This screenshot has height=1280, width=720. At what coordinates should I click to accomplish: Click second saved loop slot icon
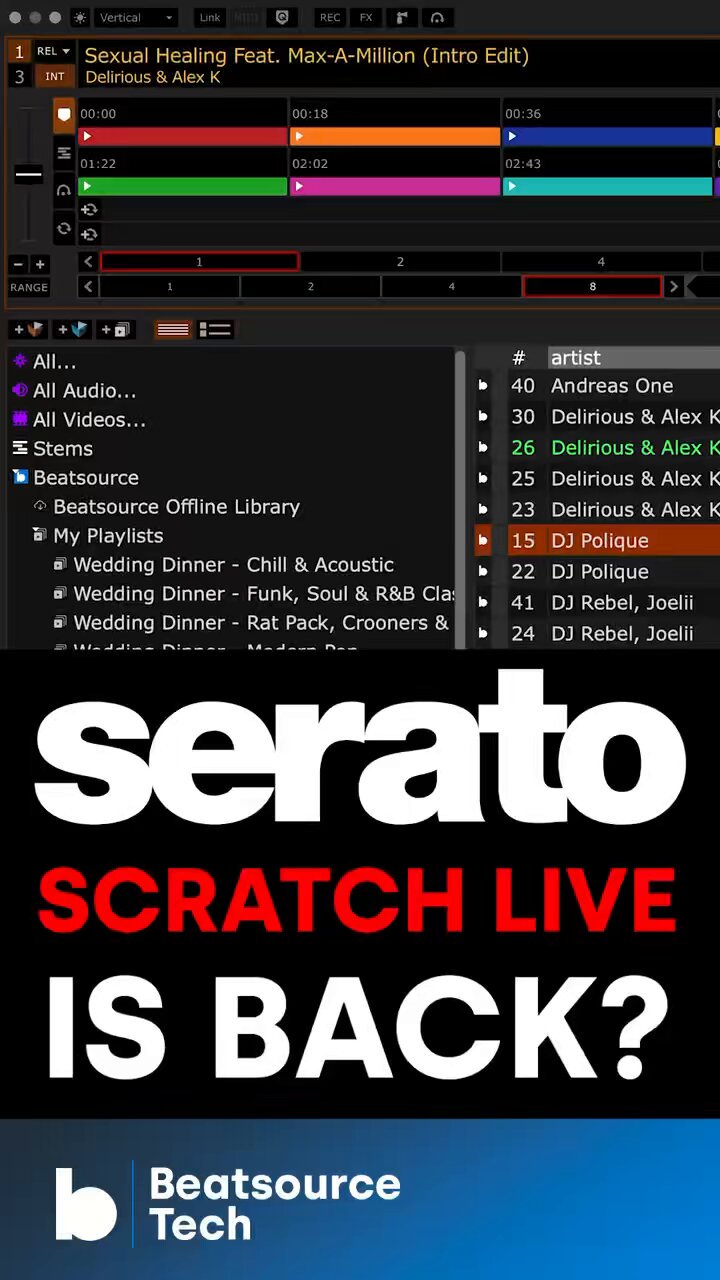(89, 234)
